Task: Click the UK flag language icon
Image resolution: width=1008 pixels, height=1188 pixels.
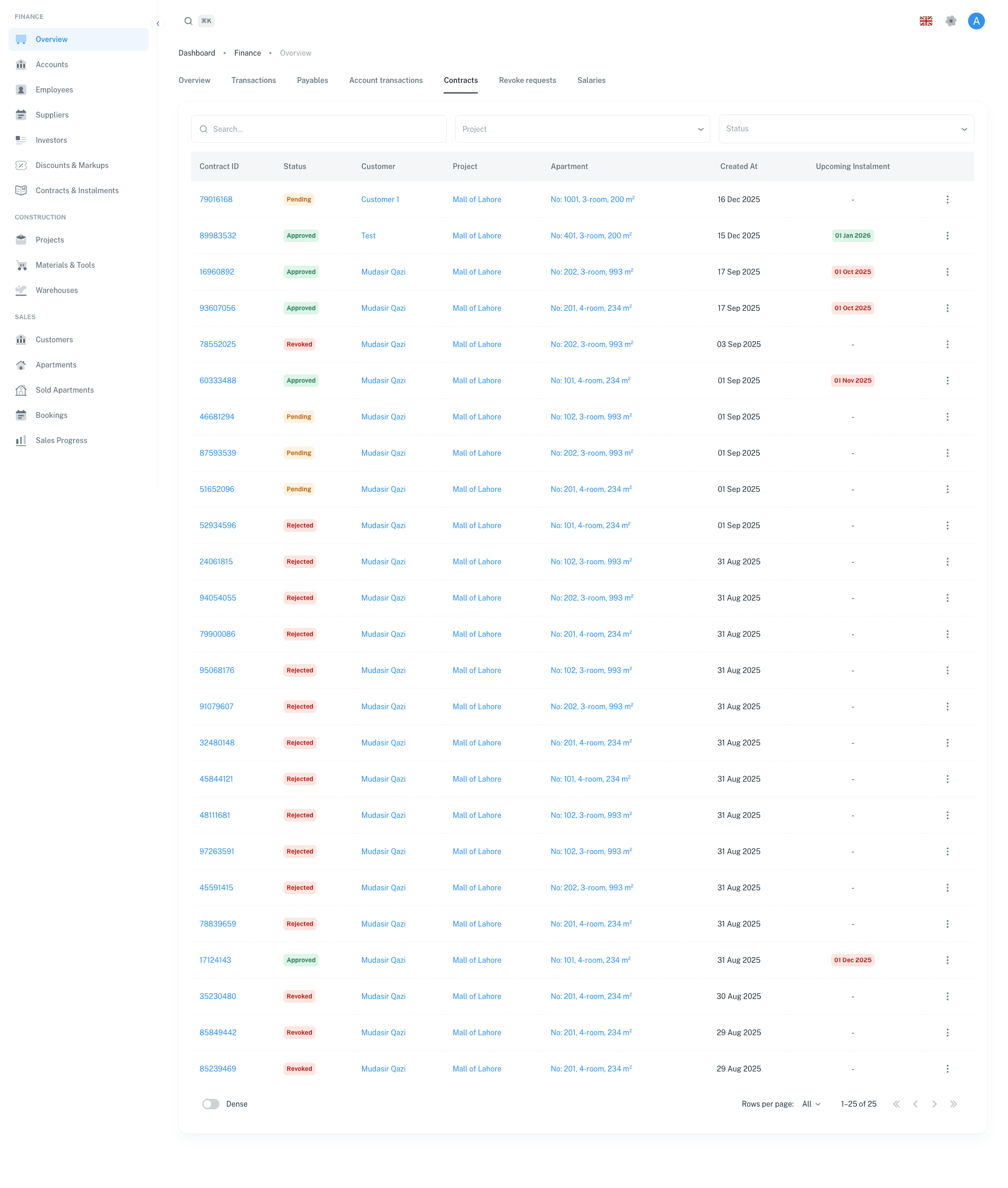Action: pos(926,21)
